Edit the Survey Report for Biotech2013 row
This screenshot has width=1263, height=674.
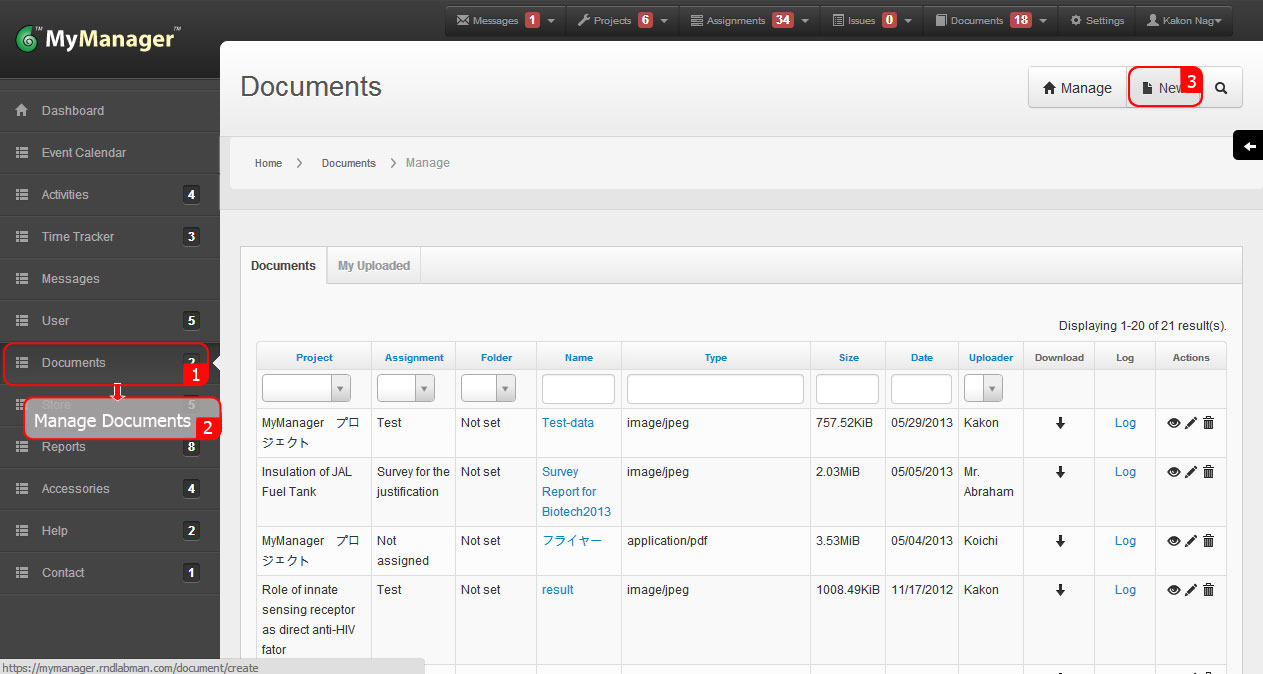[x=1191, y=472]
